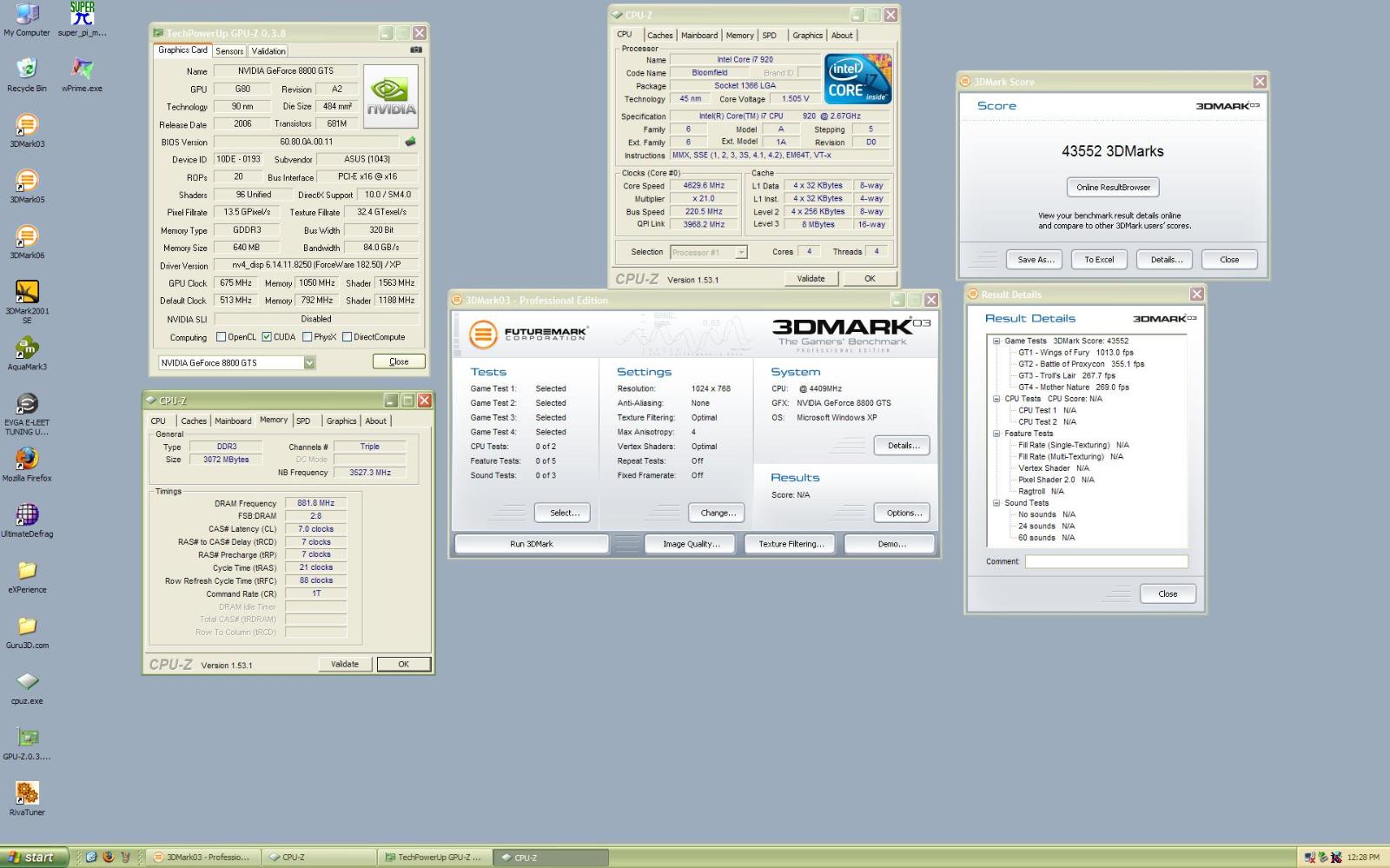Click Change... settings button in 3DMark03
This screenshot has height=868, width=1390.
coord(718,513)
